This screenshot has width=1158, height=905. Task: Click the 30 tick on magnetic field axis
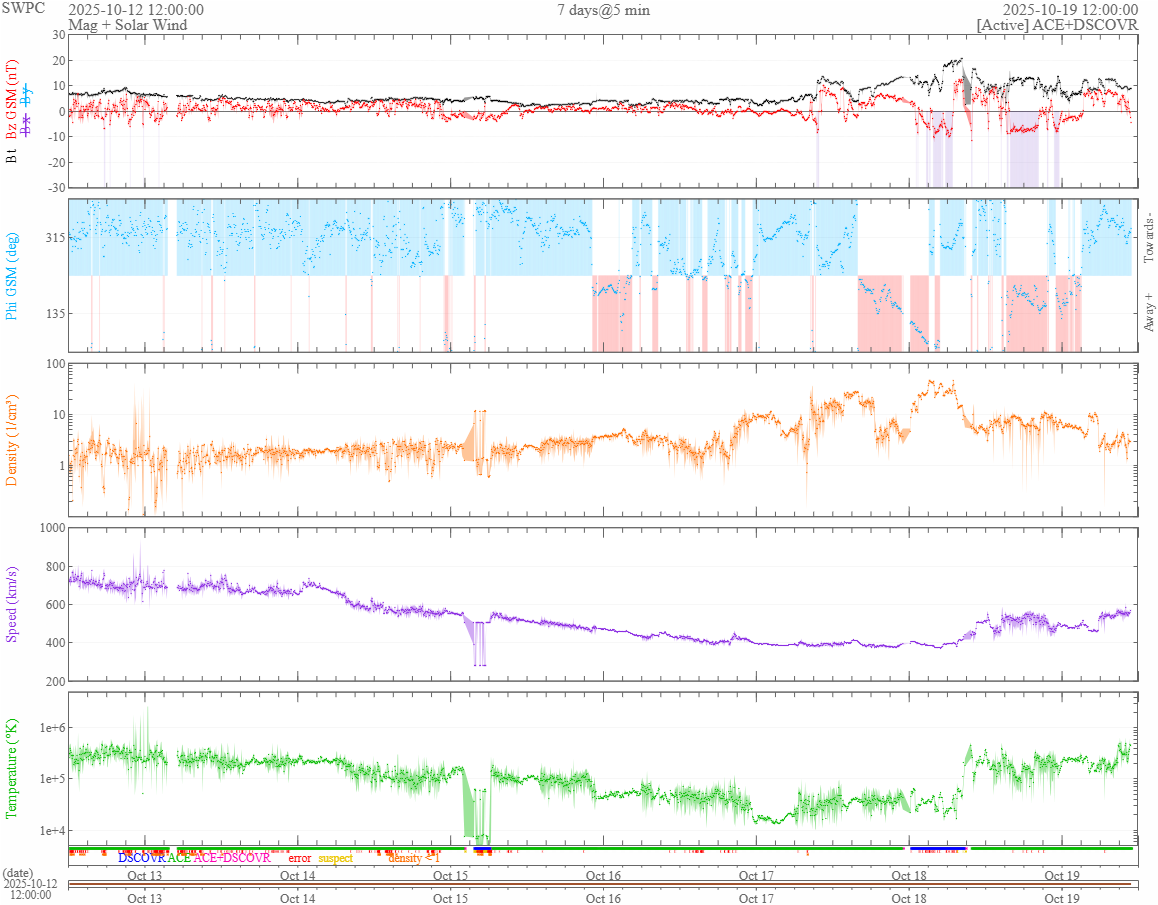[x=59, y=35]
